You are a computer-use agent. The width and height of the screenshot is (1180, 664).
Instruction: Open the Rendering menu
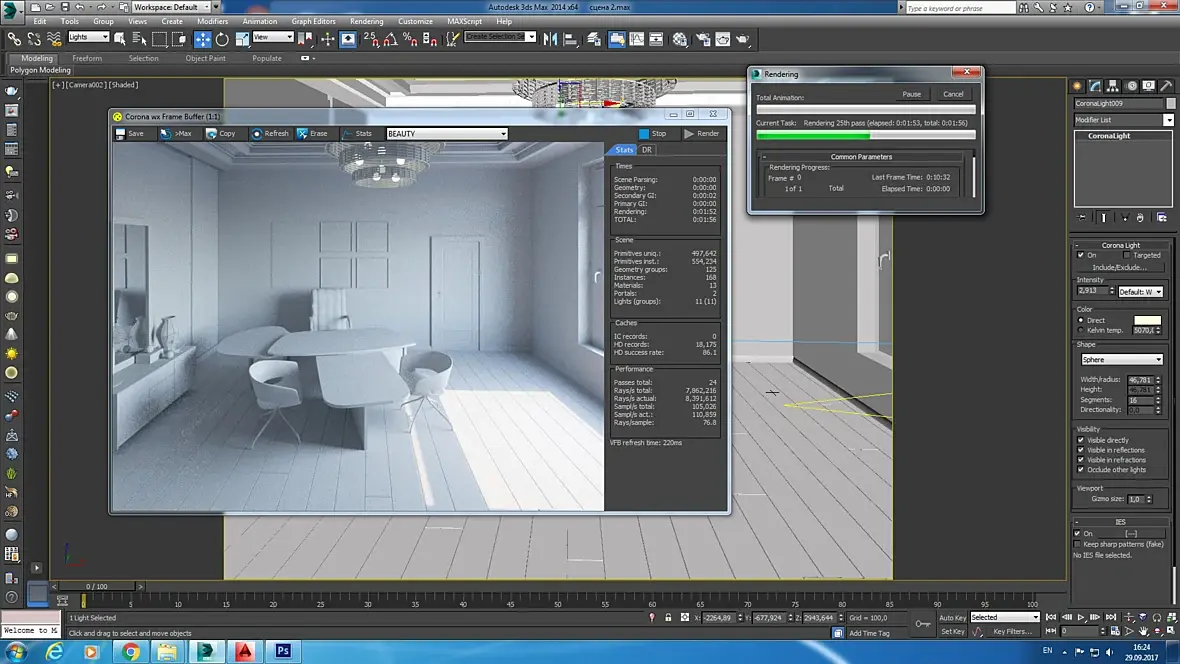[x=366, y=21]
